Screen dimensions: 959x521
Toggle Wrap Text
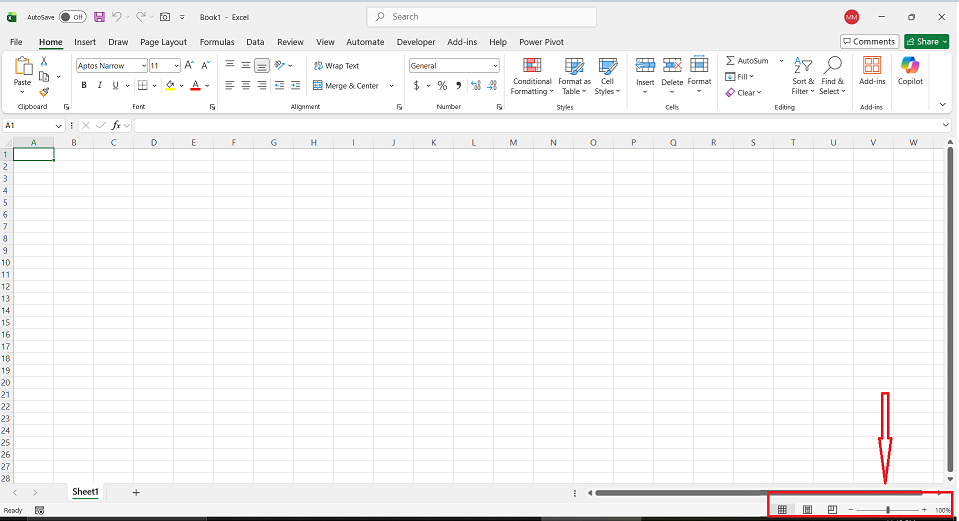coord(336,65)
